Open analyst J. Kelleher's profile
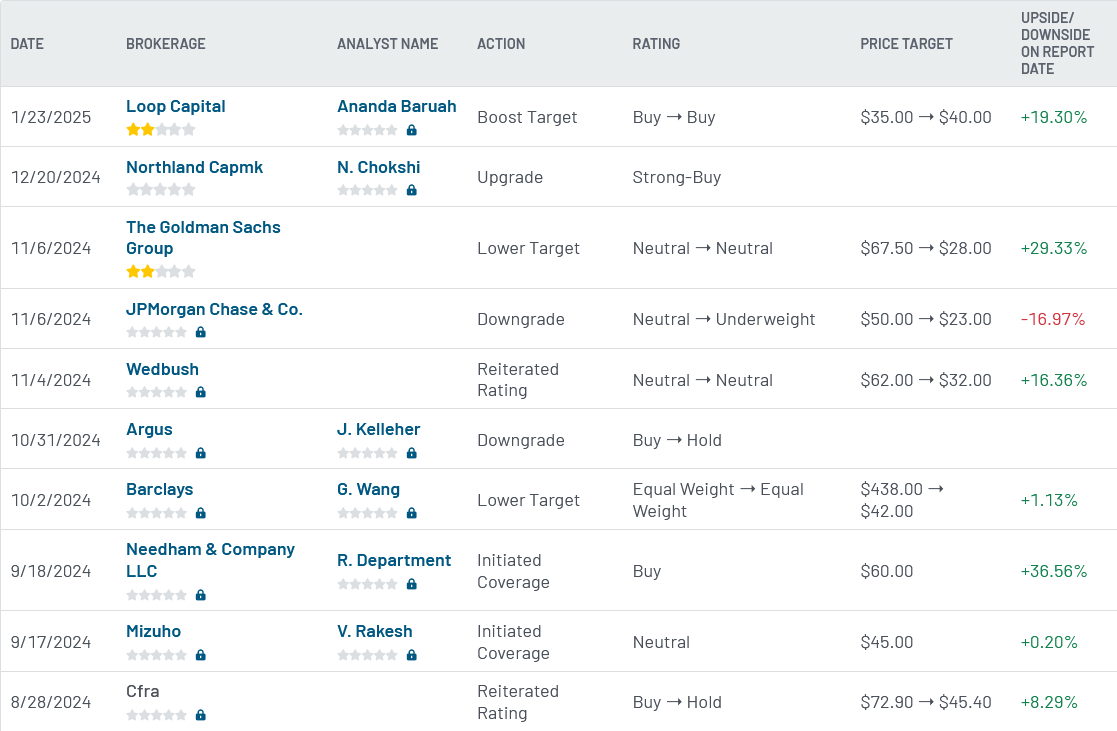The image size is (1117, 731). [x=378, y=429]
